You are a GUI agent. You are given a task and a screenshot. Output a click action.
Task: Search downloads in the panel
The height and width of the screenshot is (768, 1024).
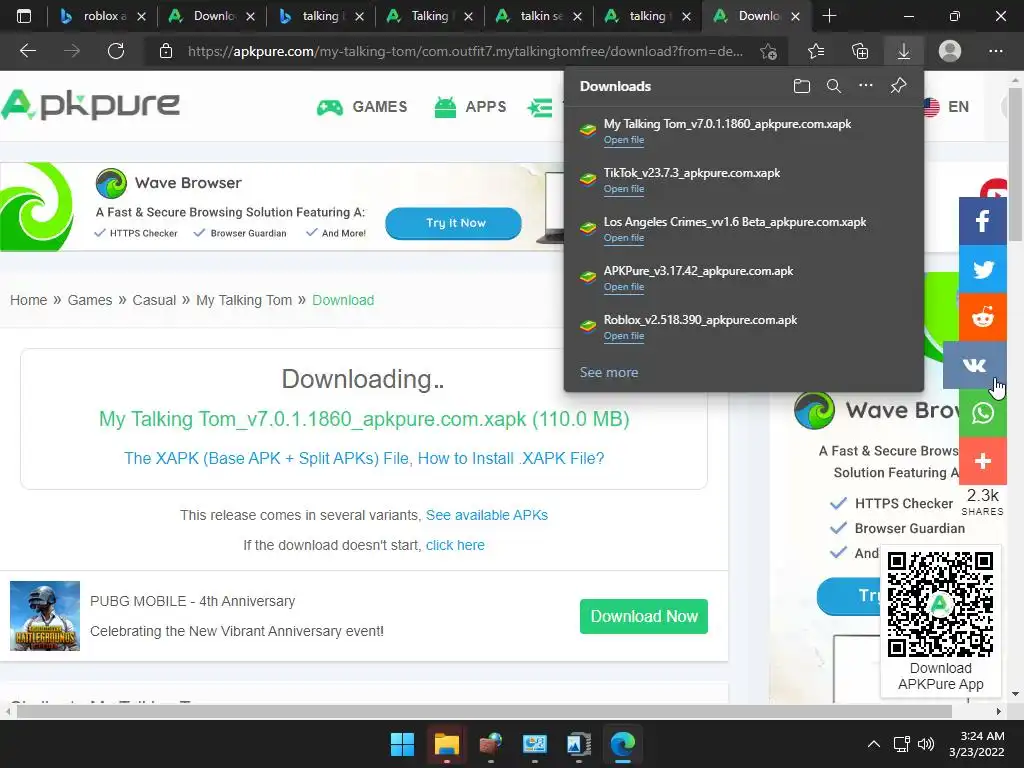pos(834,86)
